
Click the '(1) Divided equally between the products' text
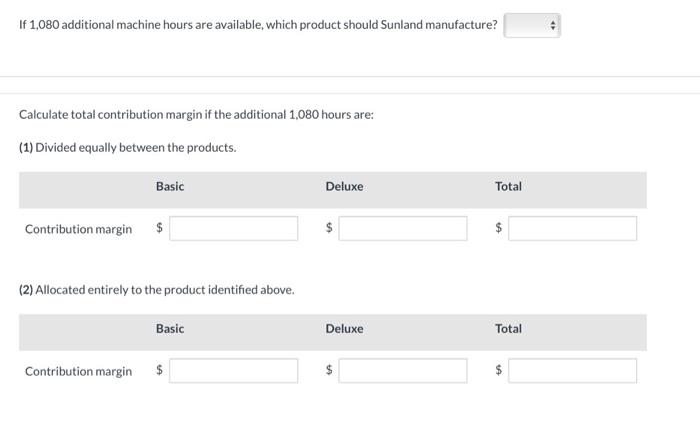tap(128, 148)
